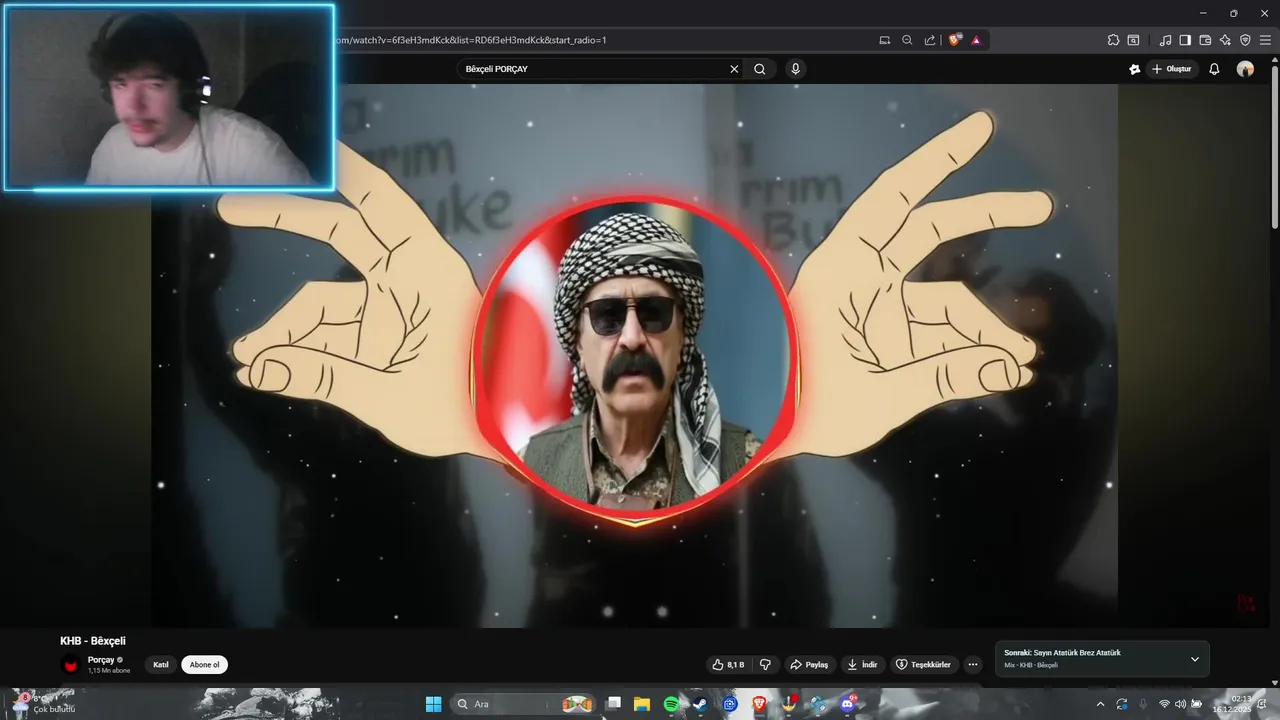This screenshot has width=1280, height=720.
Task: Click the Teşekkürler thanks button
Action: [x=924, y=665]
